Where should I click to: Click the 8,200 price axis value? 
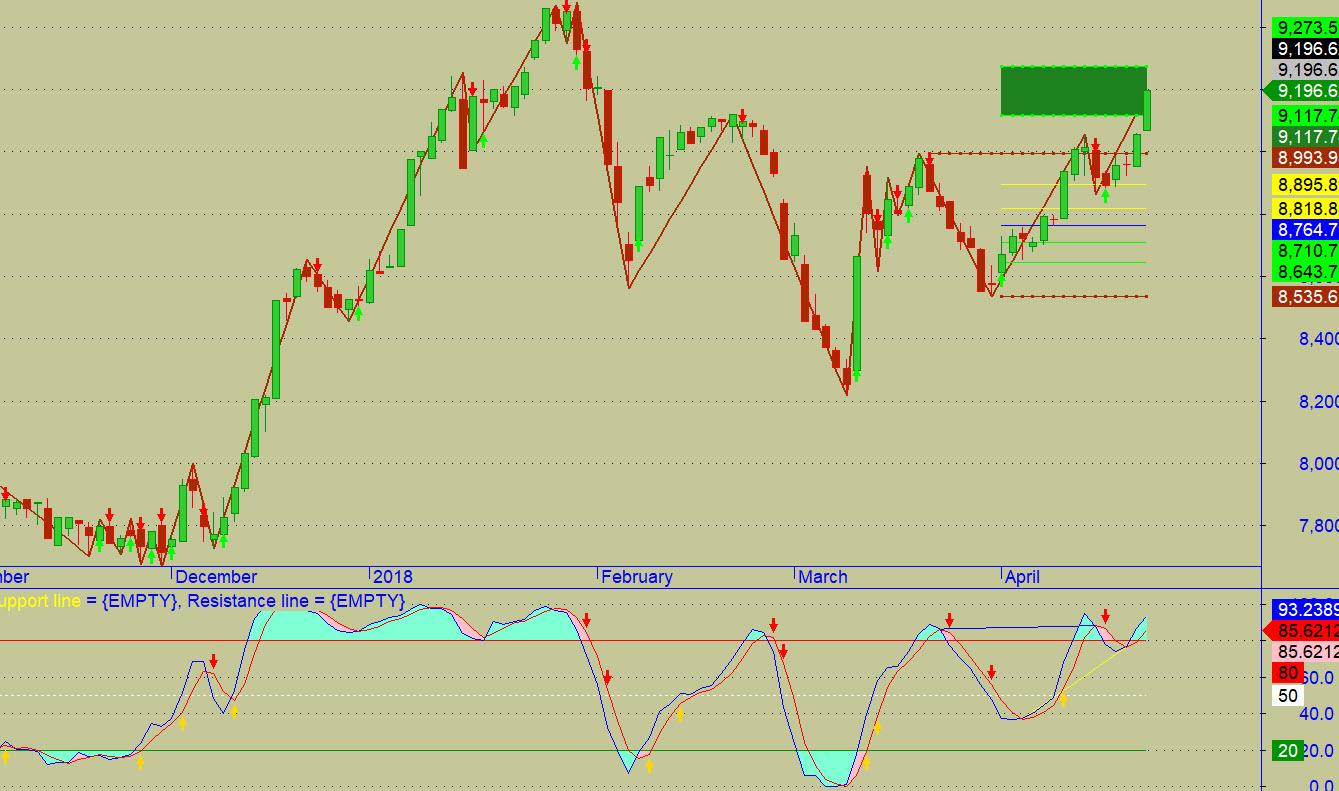[x=1318, y=402]
